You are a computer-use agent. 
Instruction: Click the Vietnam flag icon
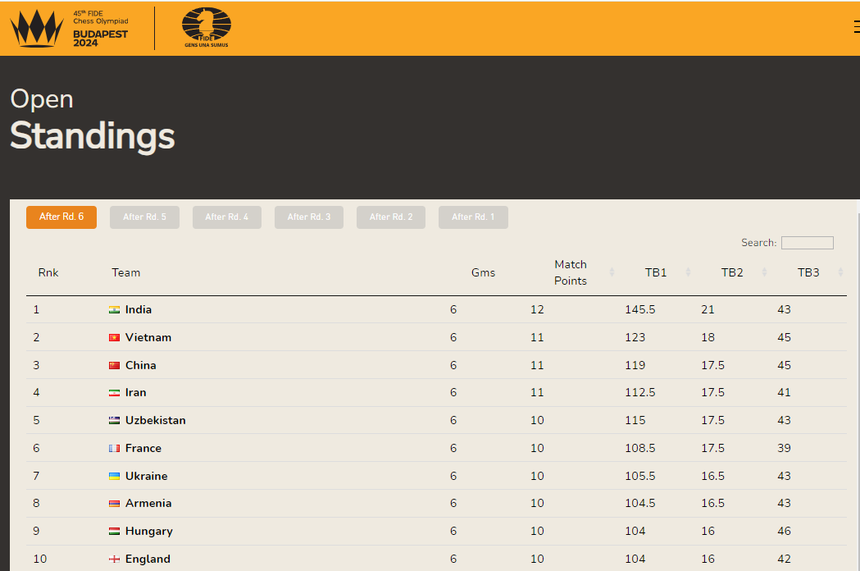click(x=114, y=338)
